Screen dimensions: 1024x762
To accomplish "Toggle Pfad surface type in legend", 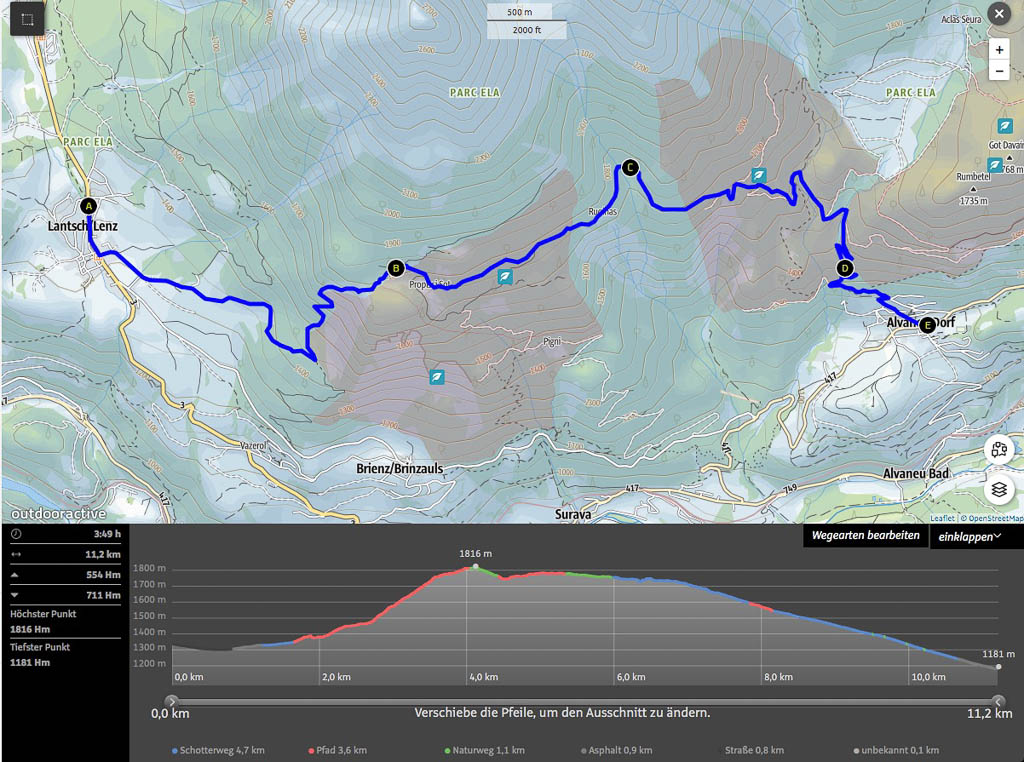I will point(338,750).
